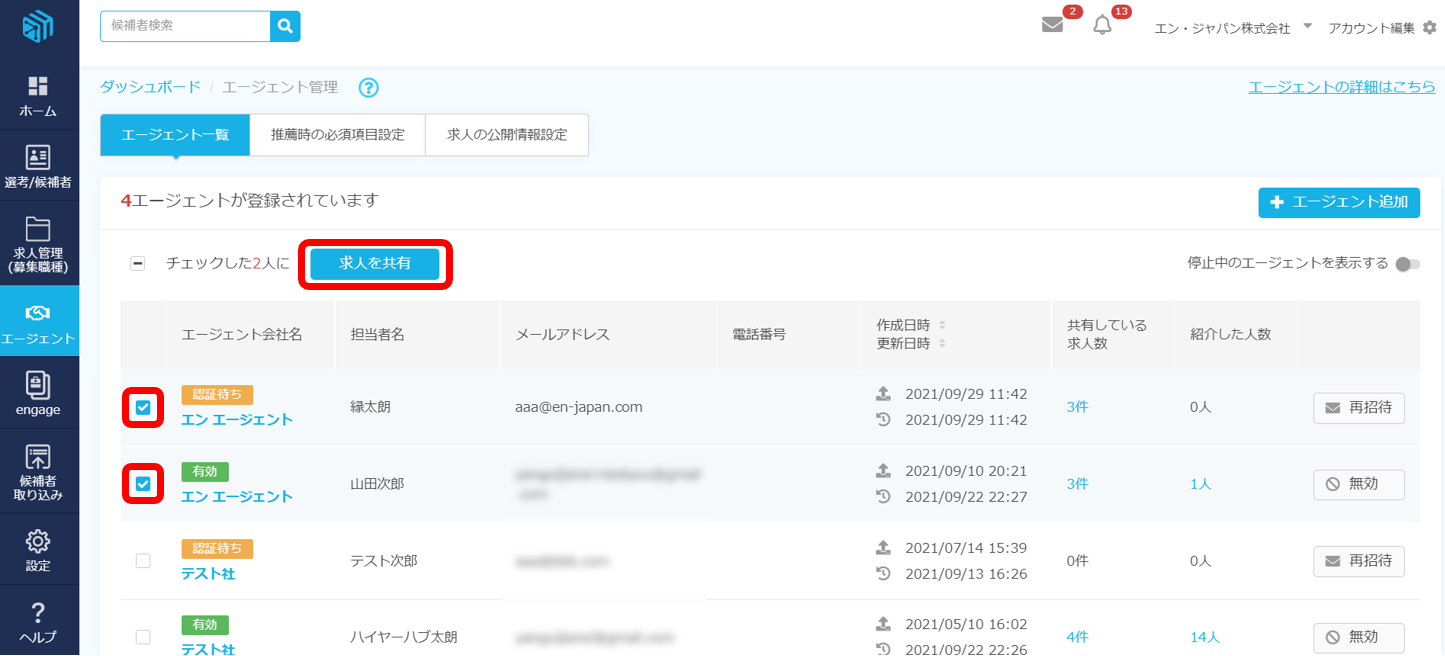Uncheck the 緑太朗 agent row checkbox

(x=143, y=407)
